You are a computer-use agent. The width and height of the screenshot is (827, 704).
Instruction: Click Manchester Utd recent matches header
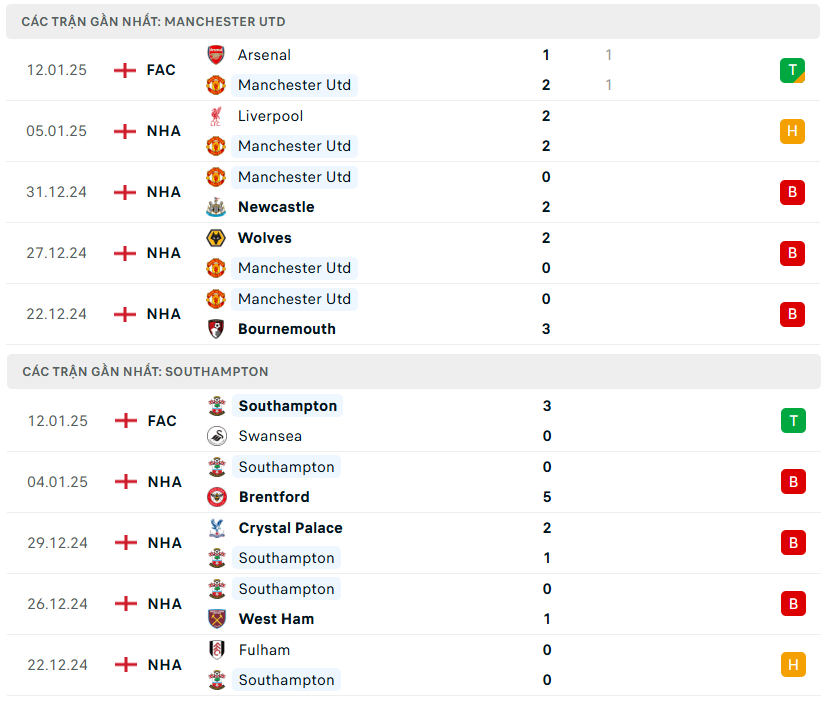(153, 21)
